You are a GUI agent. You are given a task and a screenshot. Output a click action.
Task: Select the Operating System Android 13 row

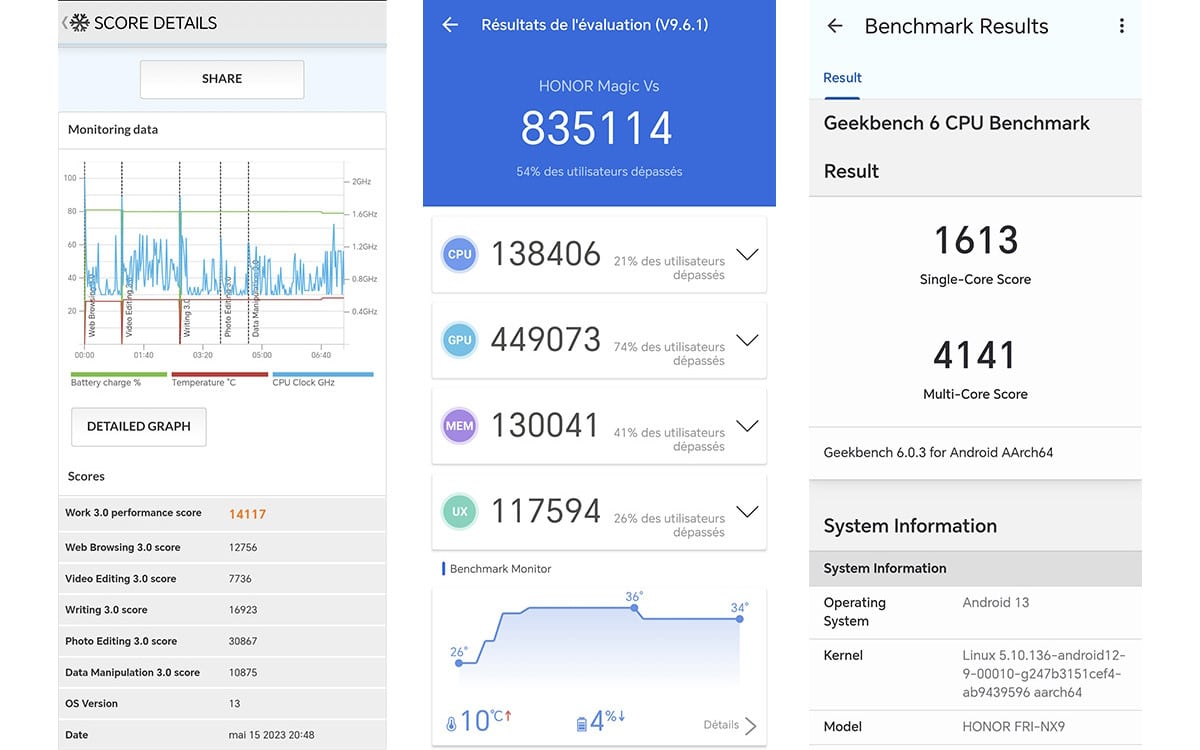(975, 612)
